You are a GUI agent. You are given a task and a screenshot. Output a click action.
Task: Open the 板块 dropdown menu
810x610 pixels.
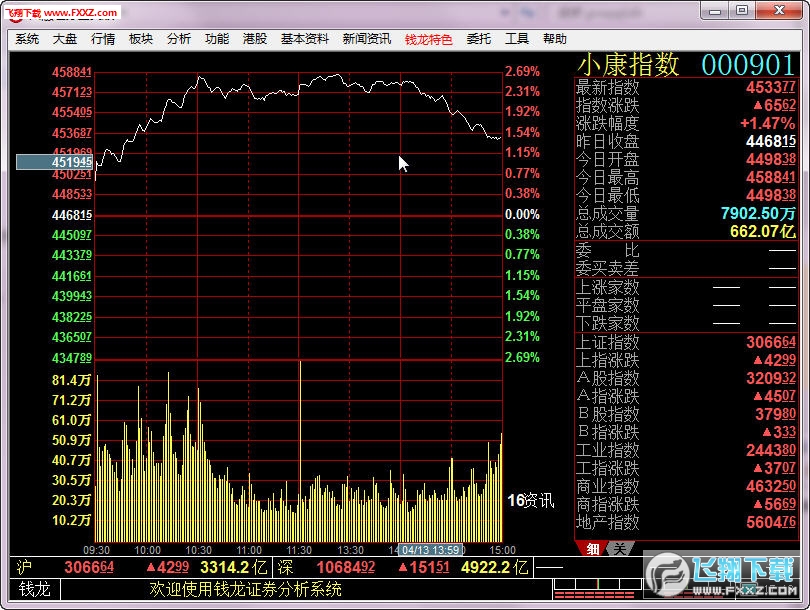tap(141, 38)
